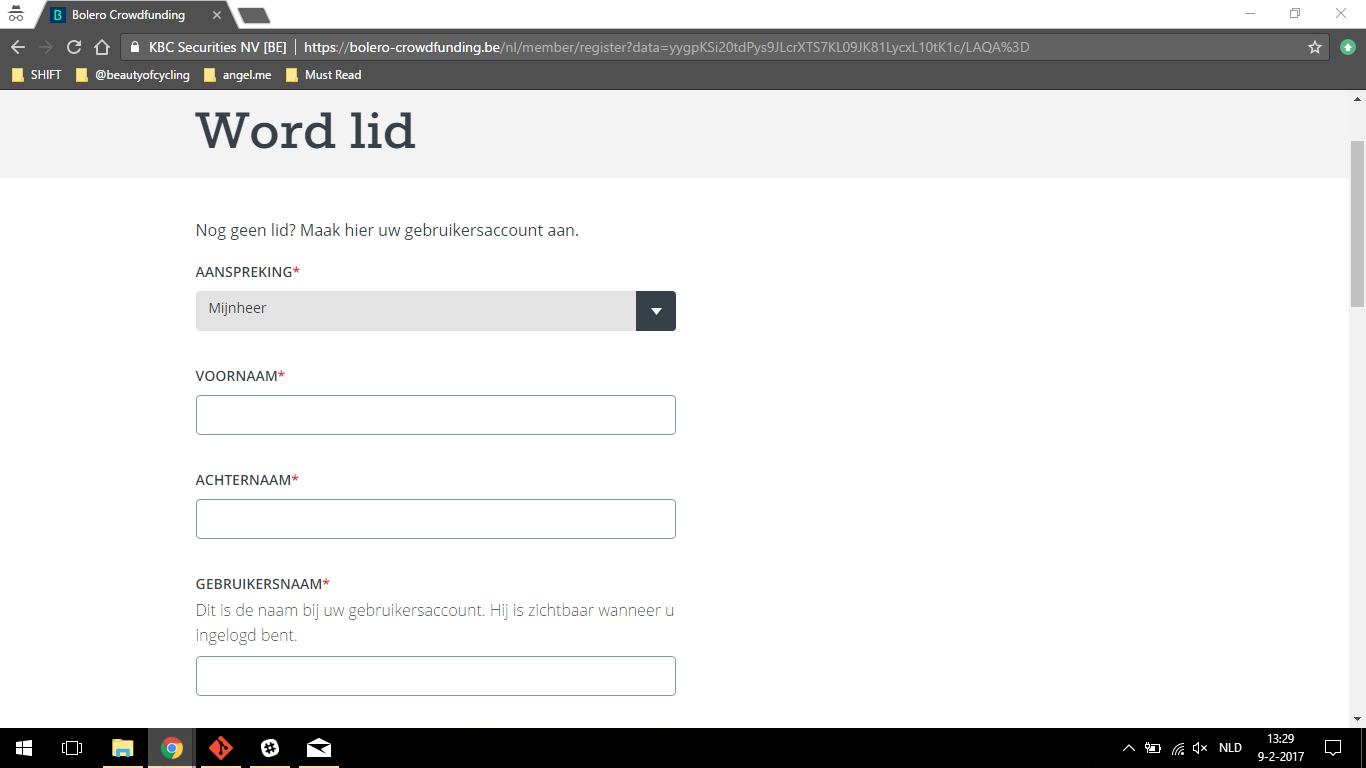Open File Explorer from the taskbar
This screenshot has height=768, width=1366.
(123, 748)
